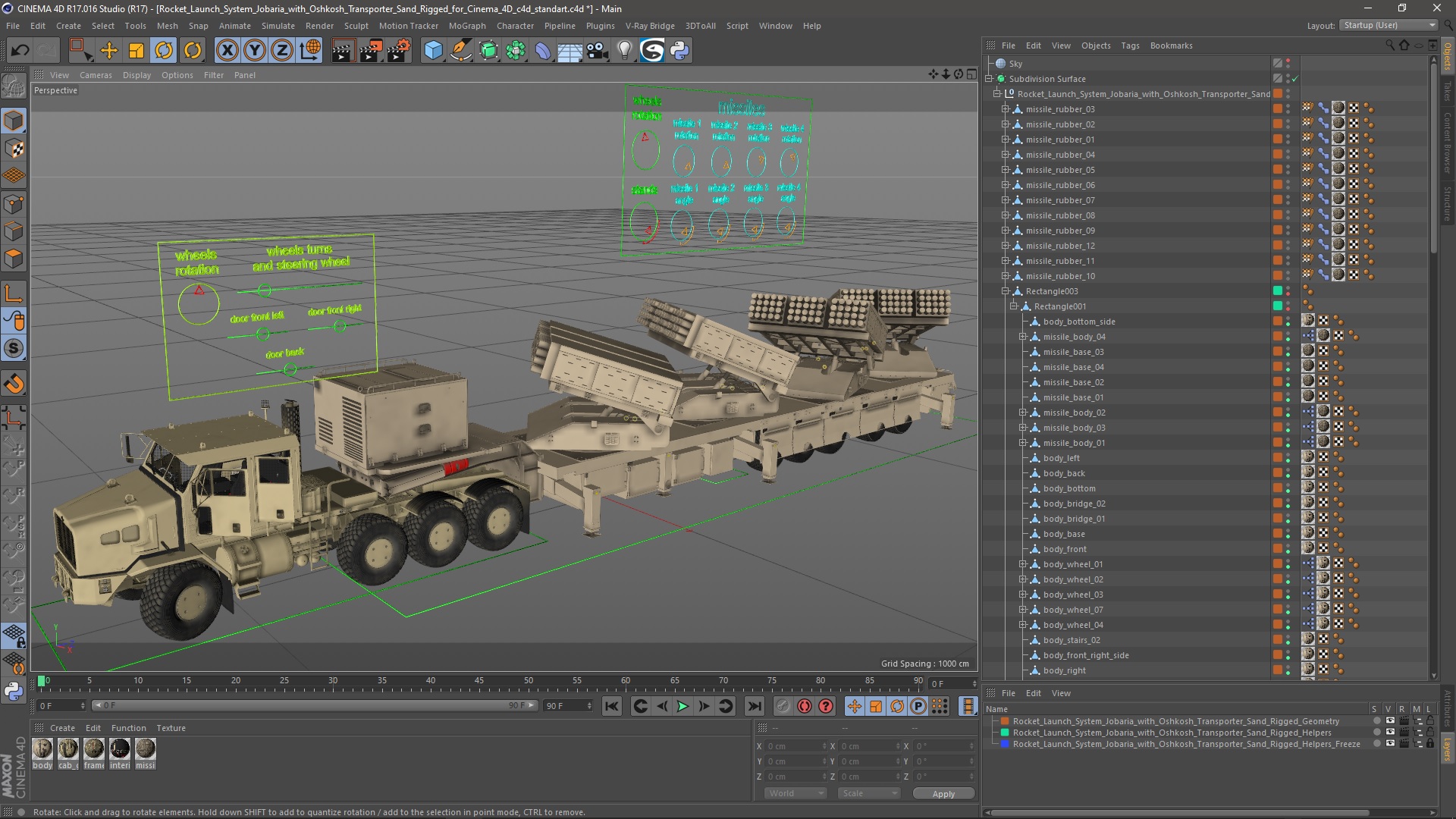The width and height of the screenshot is (1456, 819).
Task: Click the Enable Snap icon
Action: pos(14,384)
